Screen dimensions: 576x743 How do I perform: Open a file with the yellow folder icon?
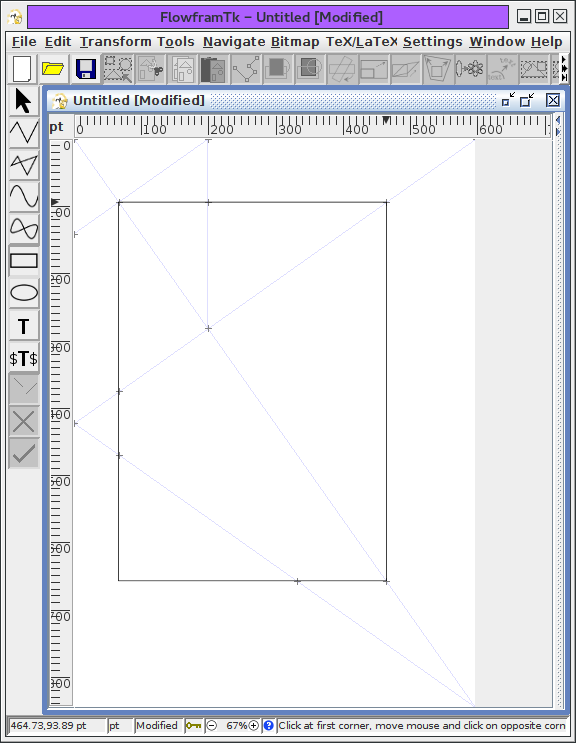[x=53, y=69]
